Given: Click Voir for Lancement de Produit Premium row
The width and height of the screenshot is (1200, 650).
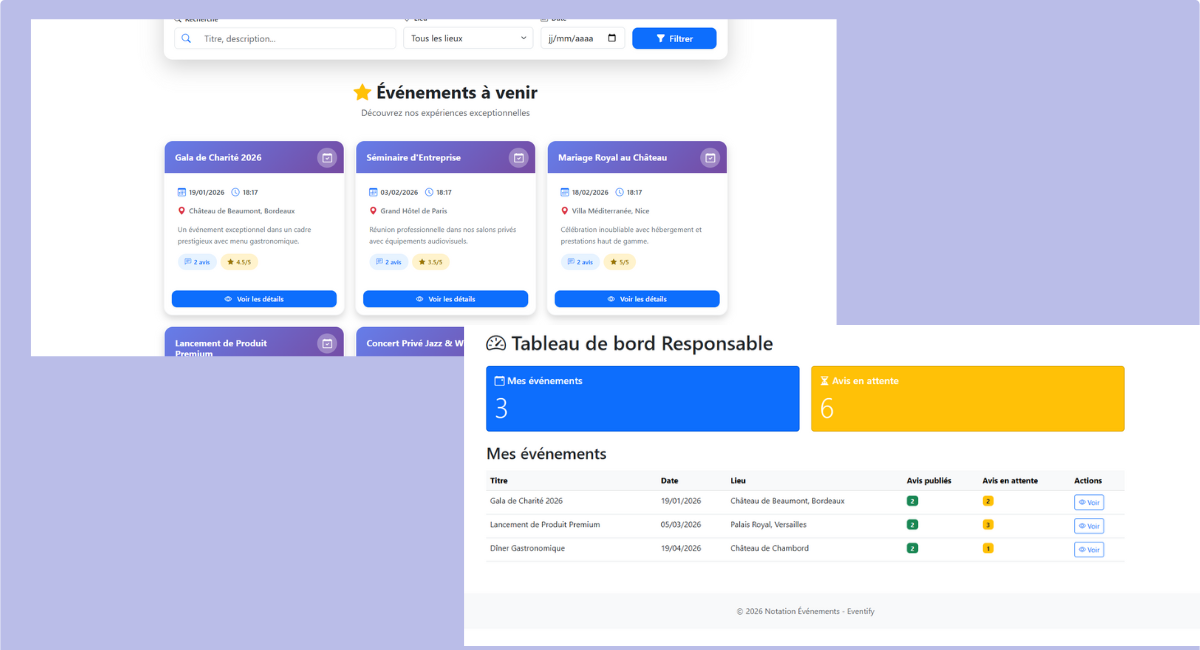Looking at the screenshot, I should [1088, 526].
